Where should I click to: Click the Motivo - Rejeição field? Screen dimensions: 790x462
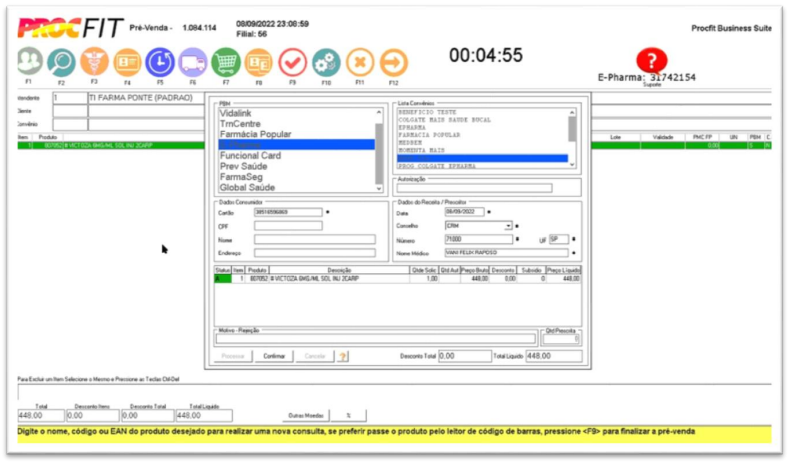point(376,339)
